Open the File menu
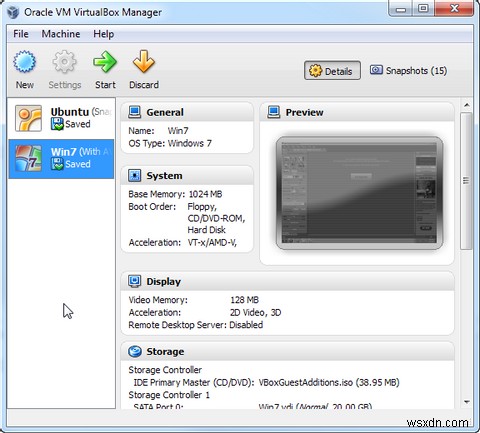Viewport: 480px width, 433px height. tap(21, 34)
